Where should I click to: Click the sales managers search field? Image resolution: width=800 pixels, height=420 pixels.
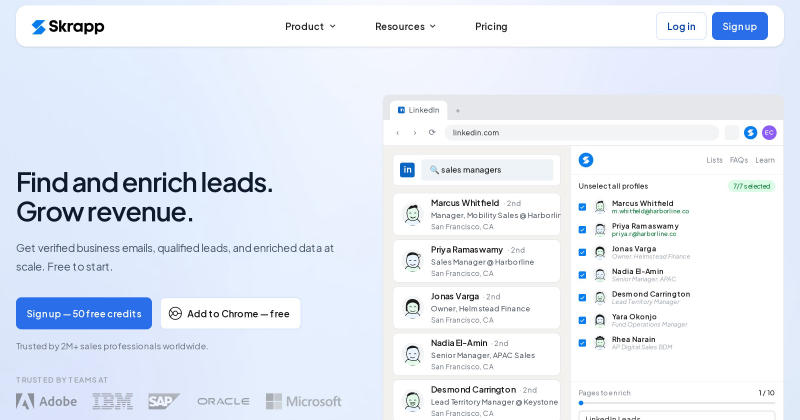click(x=487, y=170)
